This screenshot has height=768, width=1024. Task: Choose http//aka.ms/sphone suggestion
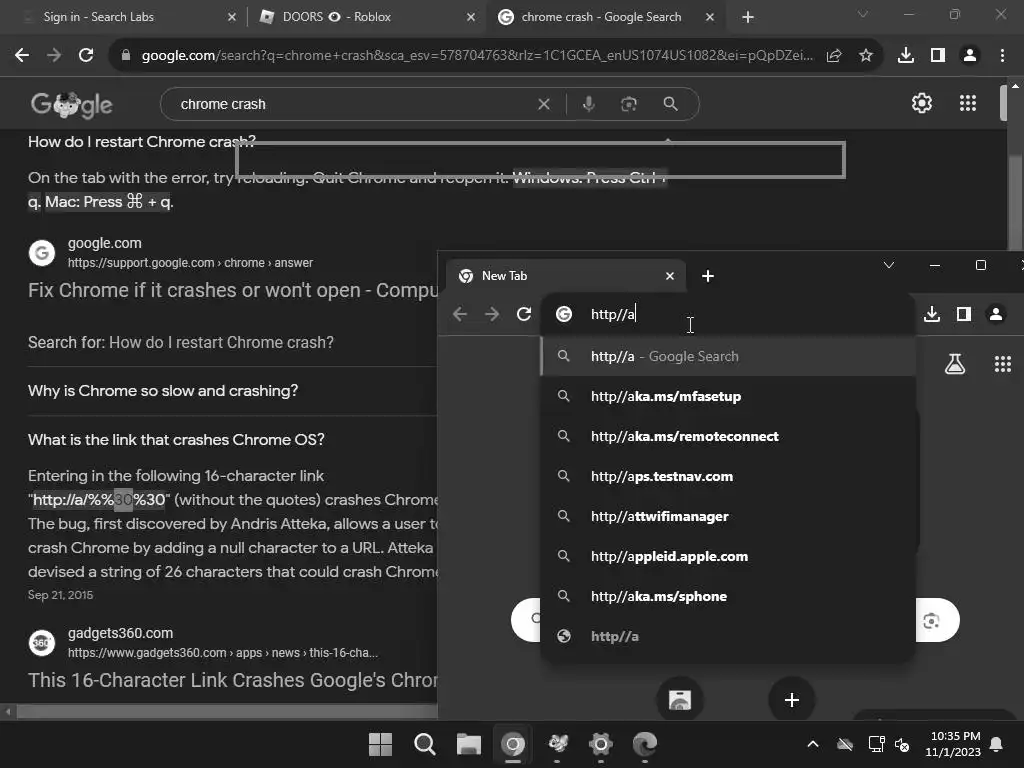[728, 596]
